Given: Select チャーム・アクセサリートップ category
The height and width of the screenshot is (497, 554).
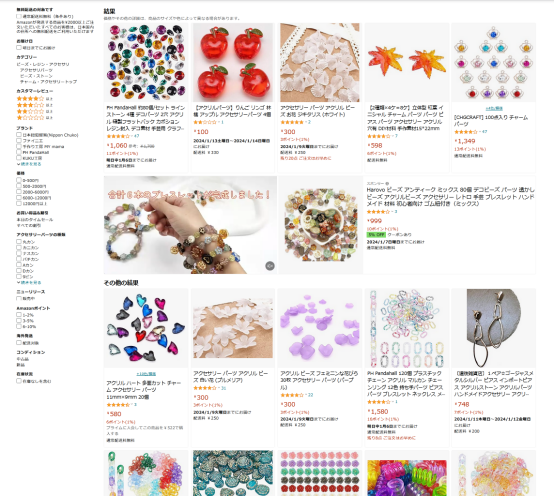Looking at the screenshot, I should pos(48,82).
